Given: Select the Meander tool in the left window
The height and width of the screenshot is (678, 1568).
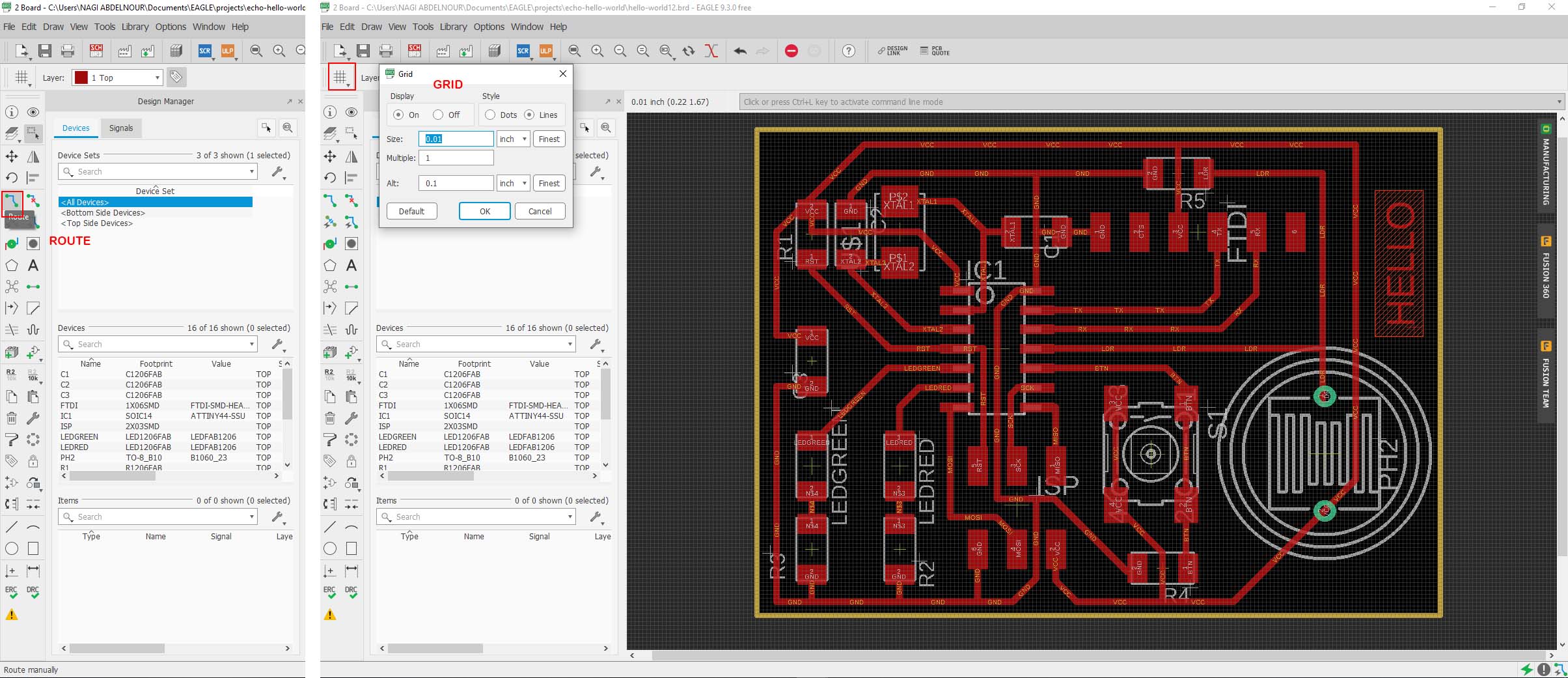Looking at the screenshot, I should click(x=33, y=330).
